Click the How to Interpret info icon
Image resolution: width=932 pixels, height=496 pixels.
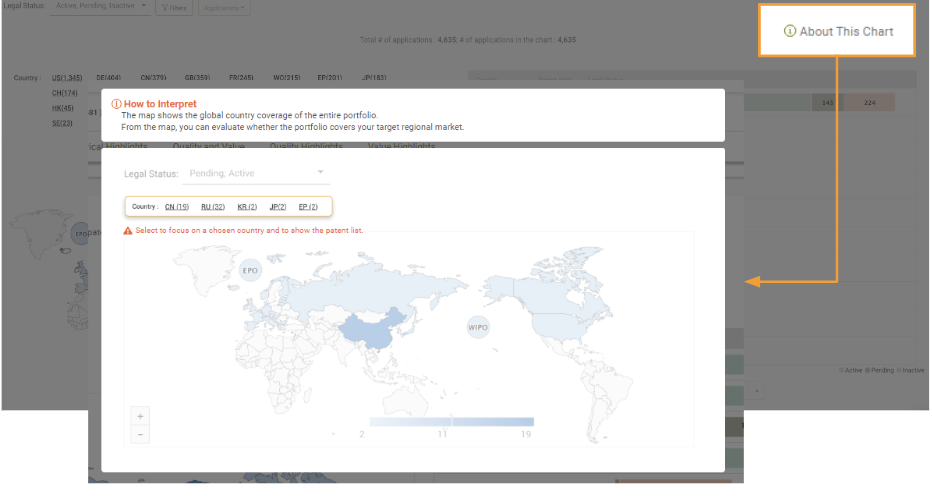[x=116, y=104]
